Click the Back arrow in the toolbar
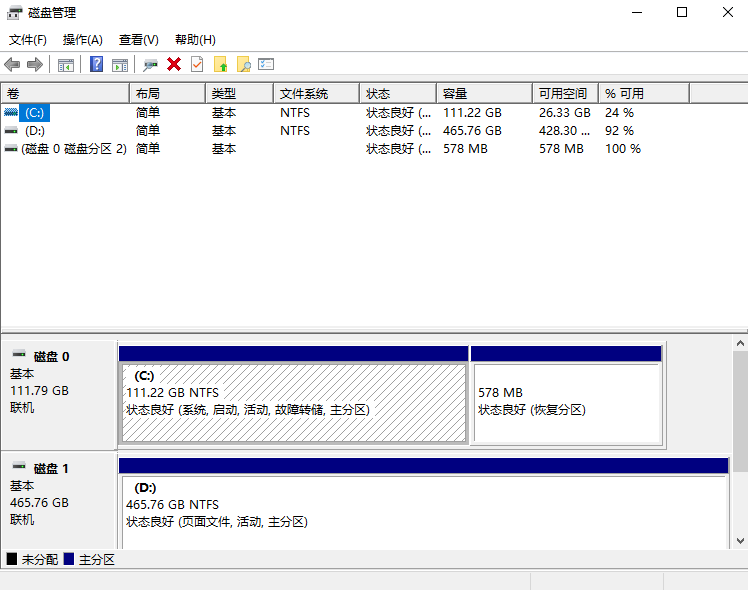Image resolution: width=748 pixels, height=590 pixels. click(x=12, y=65)
